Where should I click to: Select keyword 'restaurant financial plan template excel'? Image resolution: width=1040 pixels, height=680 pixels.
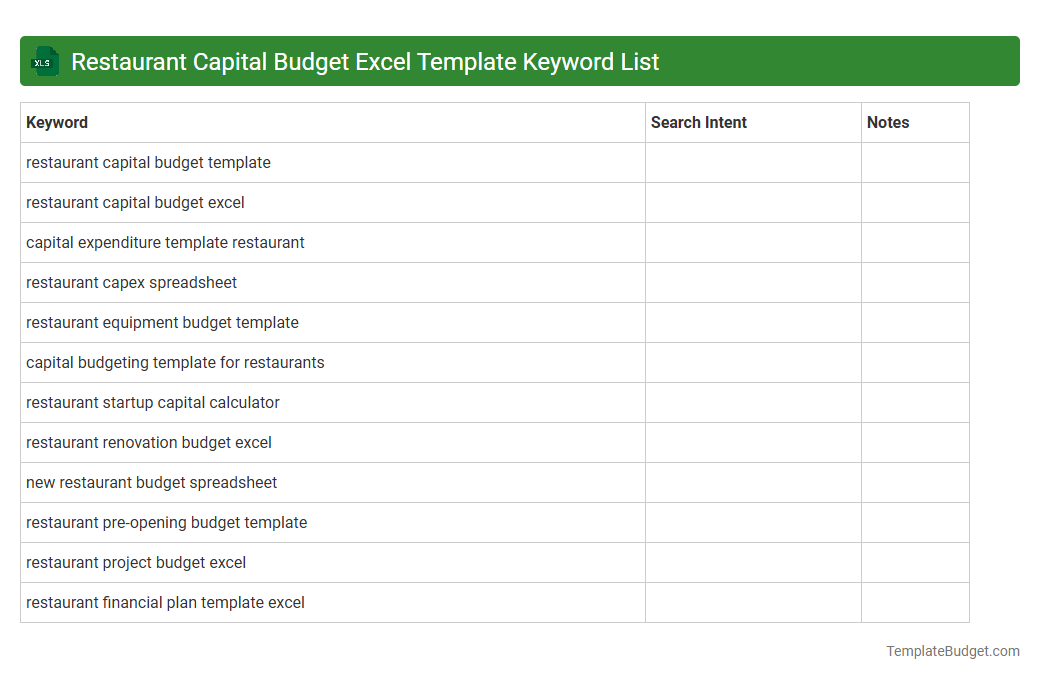click(165, 602)
